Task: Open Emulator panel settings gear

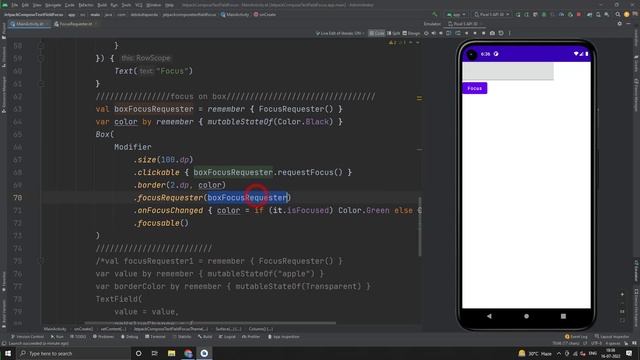Action: tap(620, 24)
